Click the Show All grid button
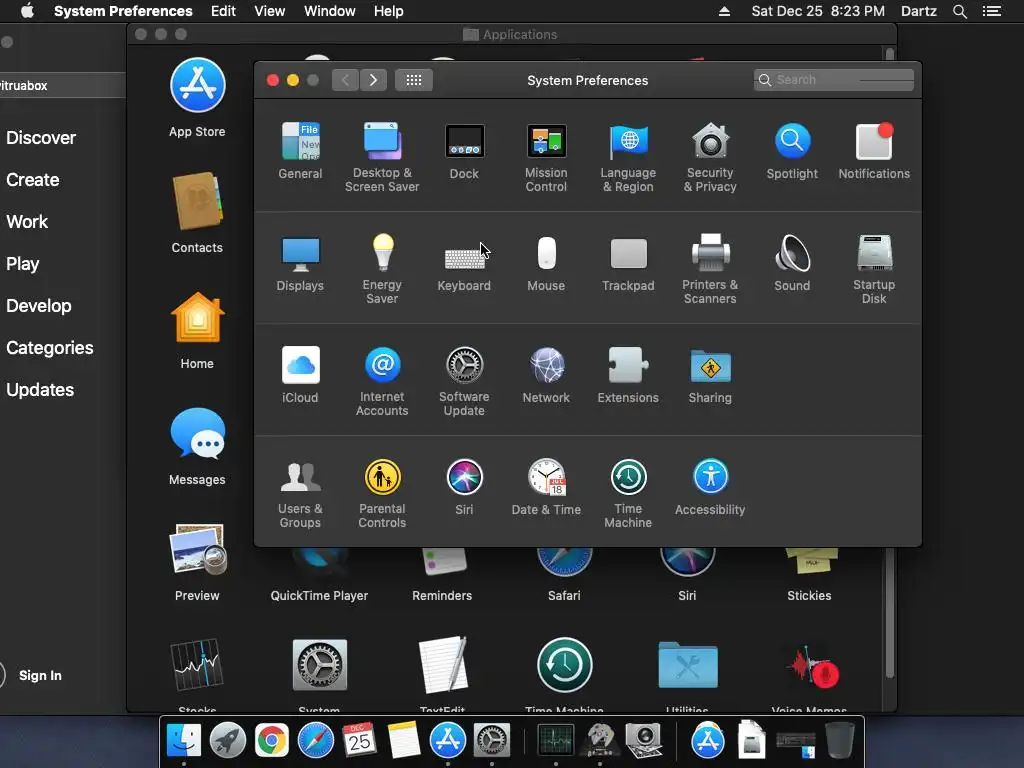 click(x=413, y=80)
